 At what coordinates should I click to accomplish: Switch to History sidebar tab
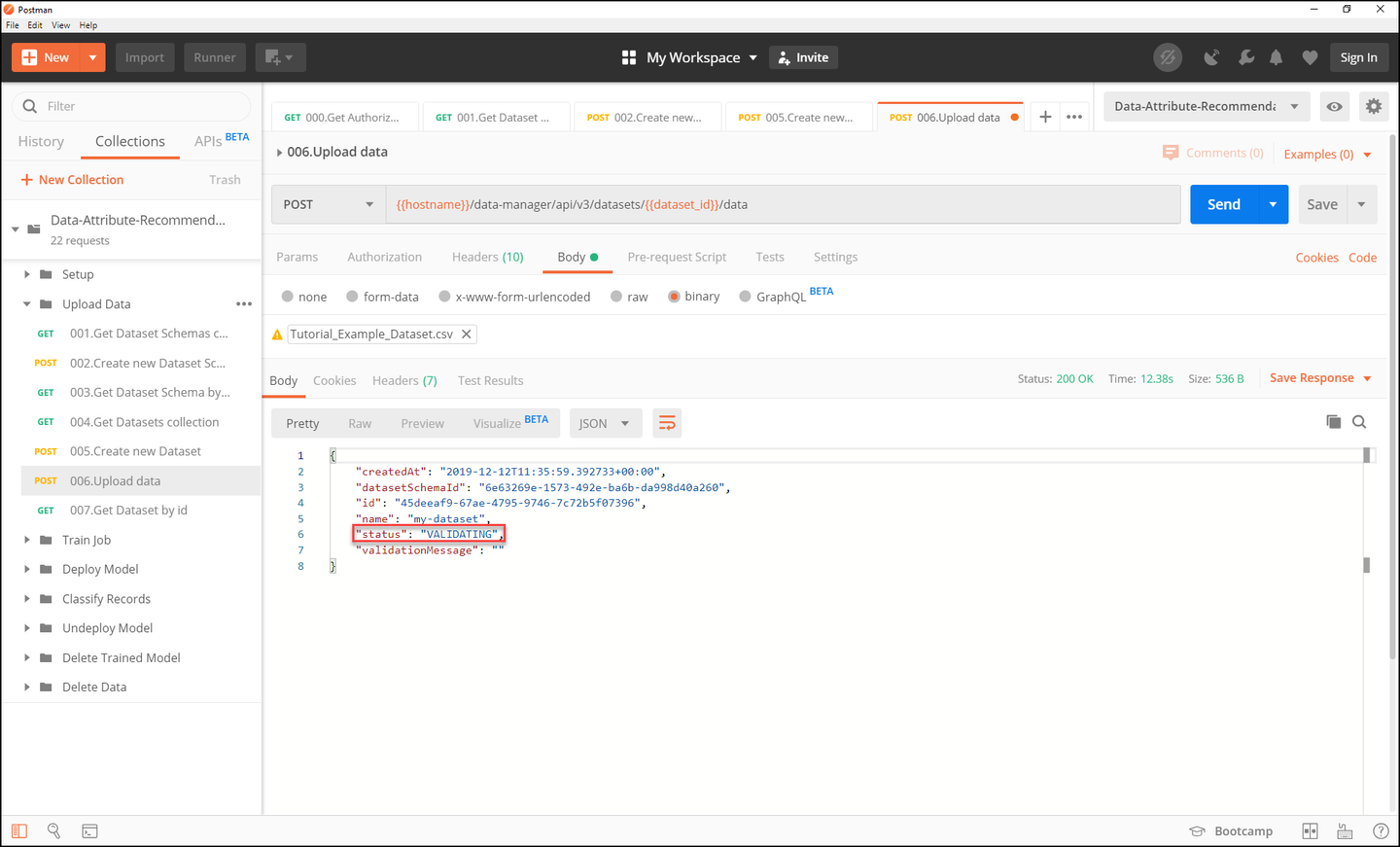click(x=41, y=141)
